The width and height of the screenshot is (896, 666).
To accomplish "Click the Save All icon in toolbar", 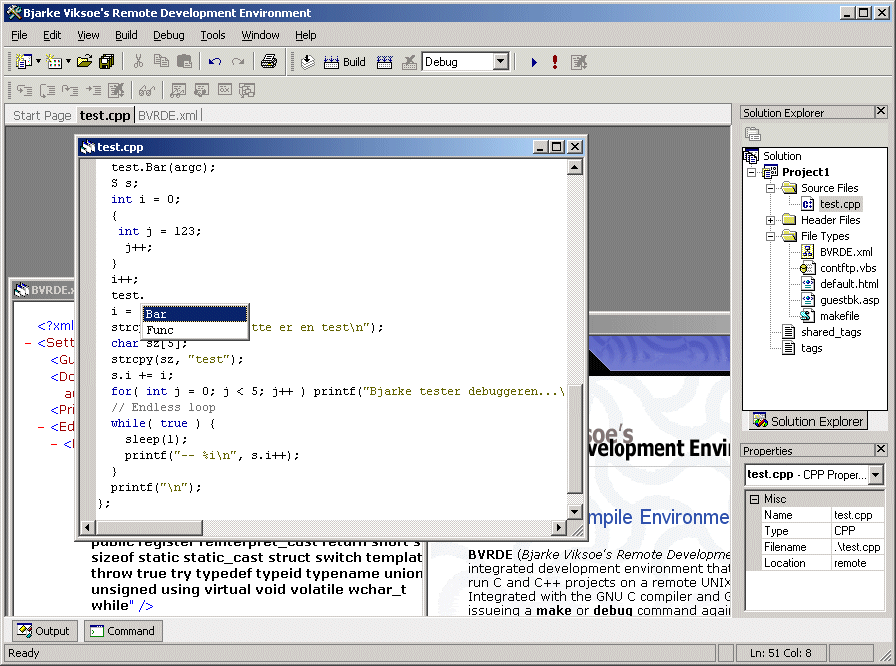I will click(107, 62).
